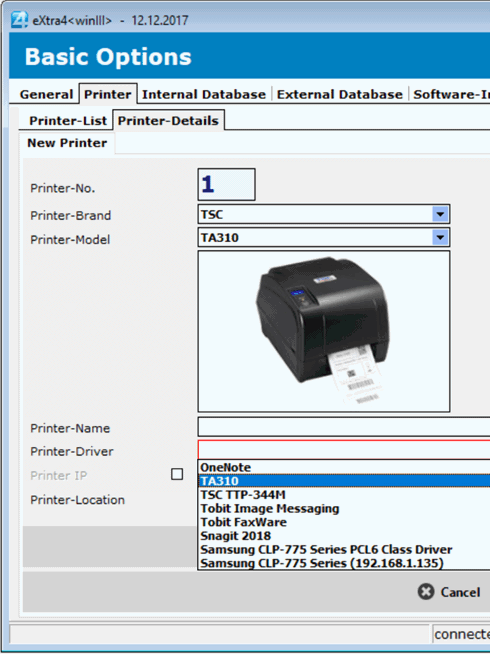Click the Printer-Brand label
The width and height of the screenshot is (490, 654).
click(70, 216)
